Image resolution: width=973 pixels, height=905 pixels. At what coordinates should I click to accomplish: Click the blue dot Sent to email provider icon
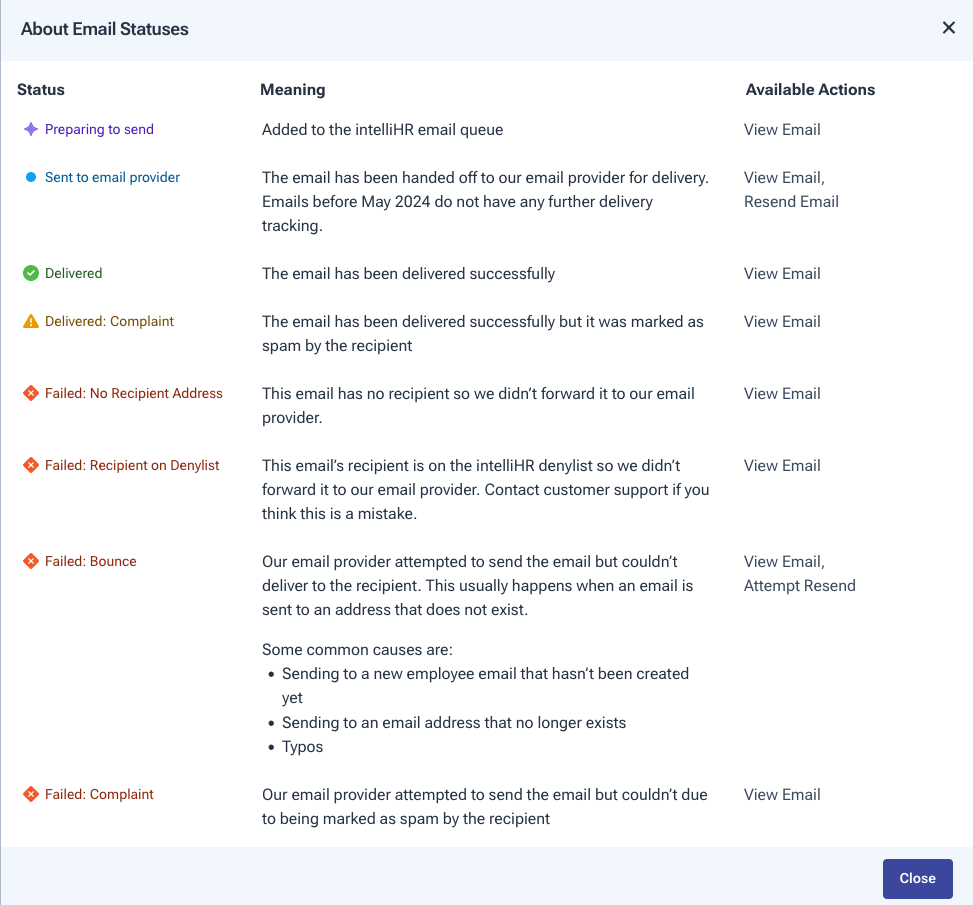31,177
